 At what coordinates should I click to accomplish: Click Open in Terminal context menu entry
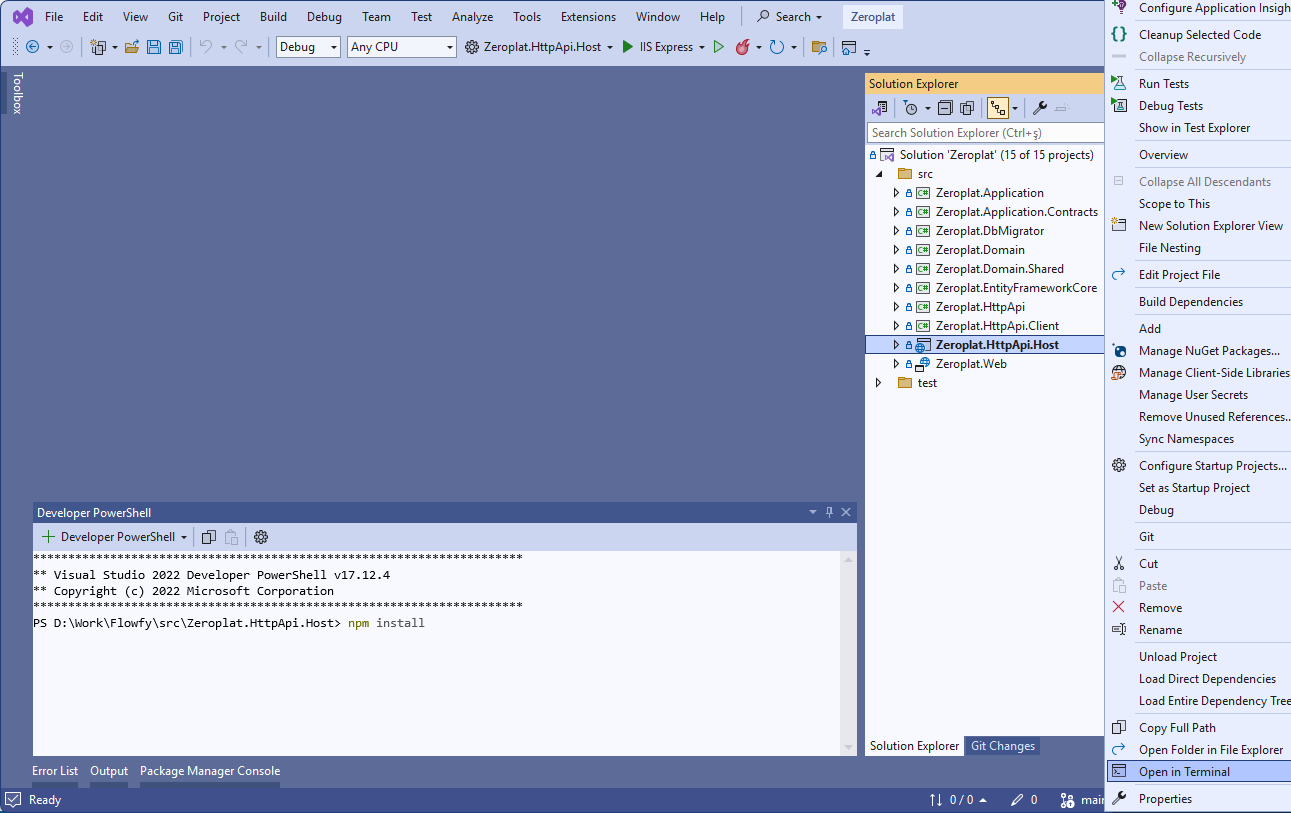[1184, 772]
